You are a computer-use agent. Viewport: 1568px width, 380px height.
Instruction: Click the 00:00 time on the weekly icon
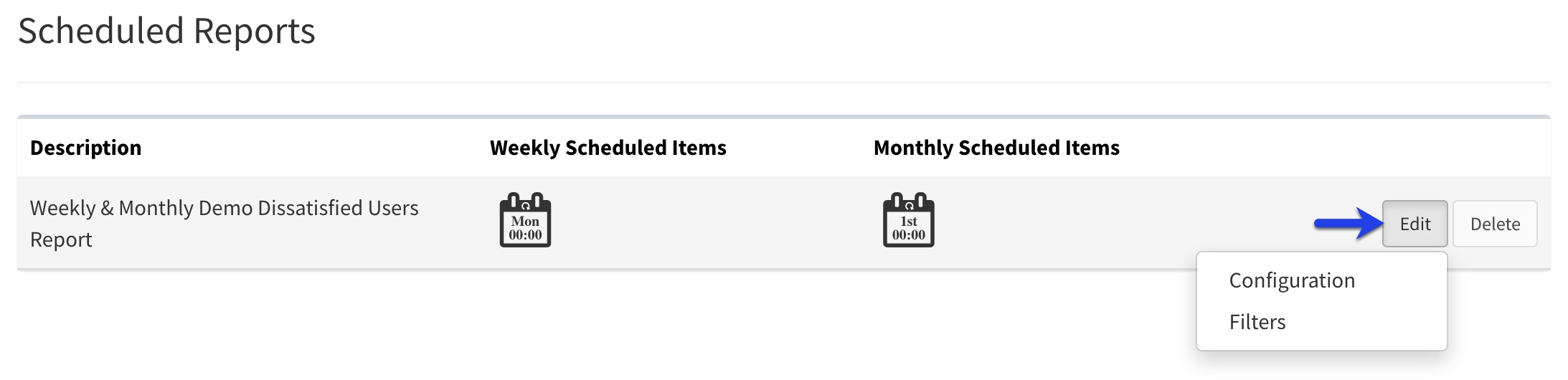tap(525, 235)
